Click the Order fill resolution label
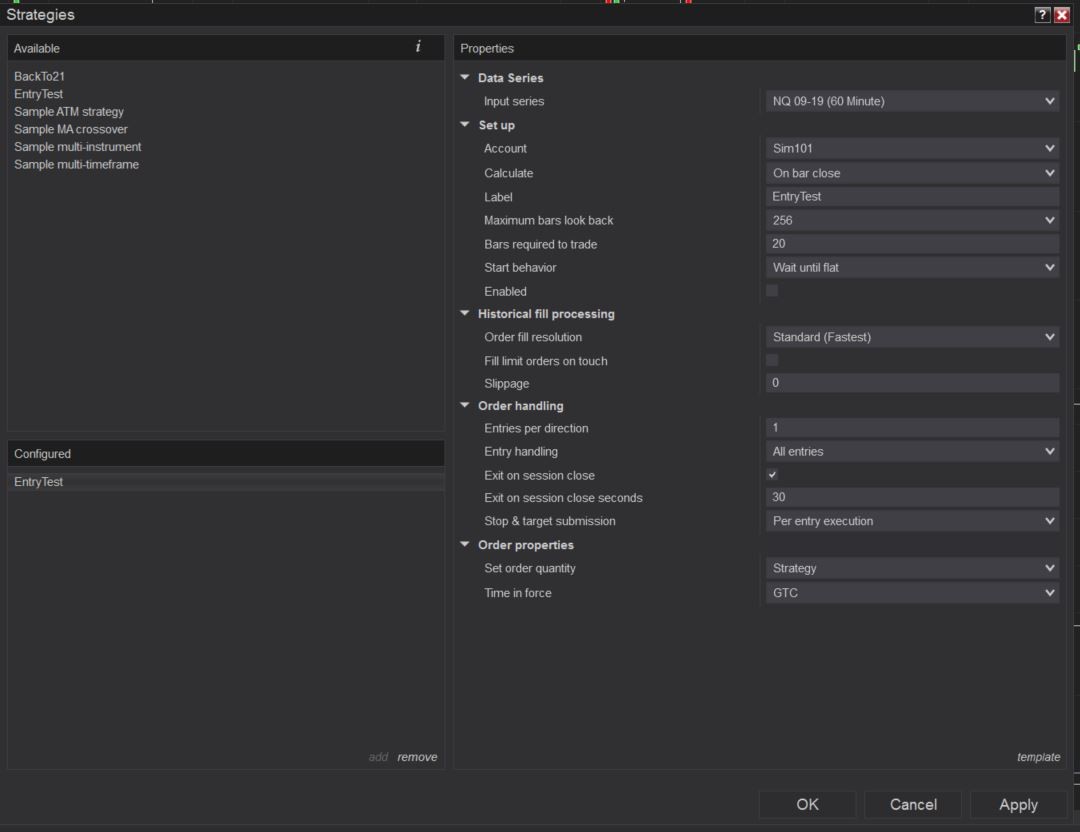Screen dimensions: 1080x832 click(x=532, y=337)
